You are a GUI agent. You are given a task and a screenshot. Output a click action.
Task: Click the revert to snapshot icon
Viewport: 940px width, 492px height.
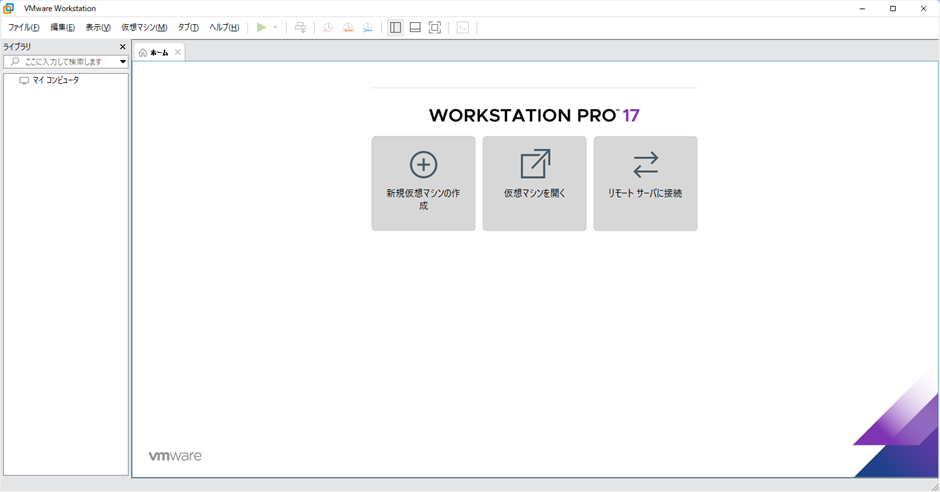pos(348,28)
